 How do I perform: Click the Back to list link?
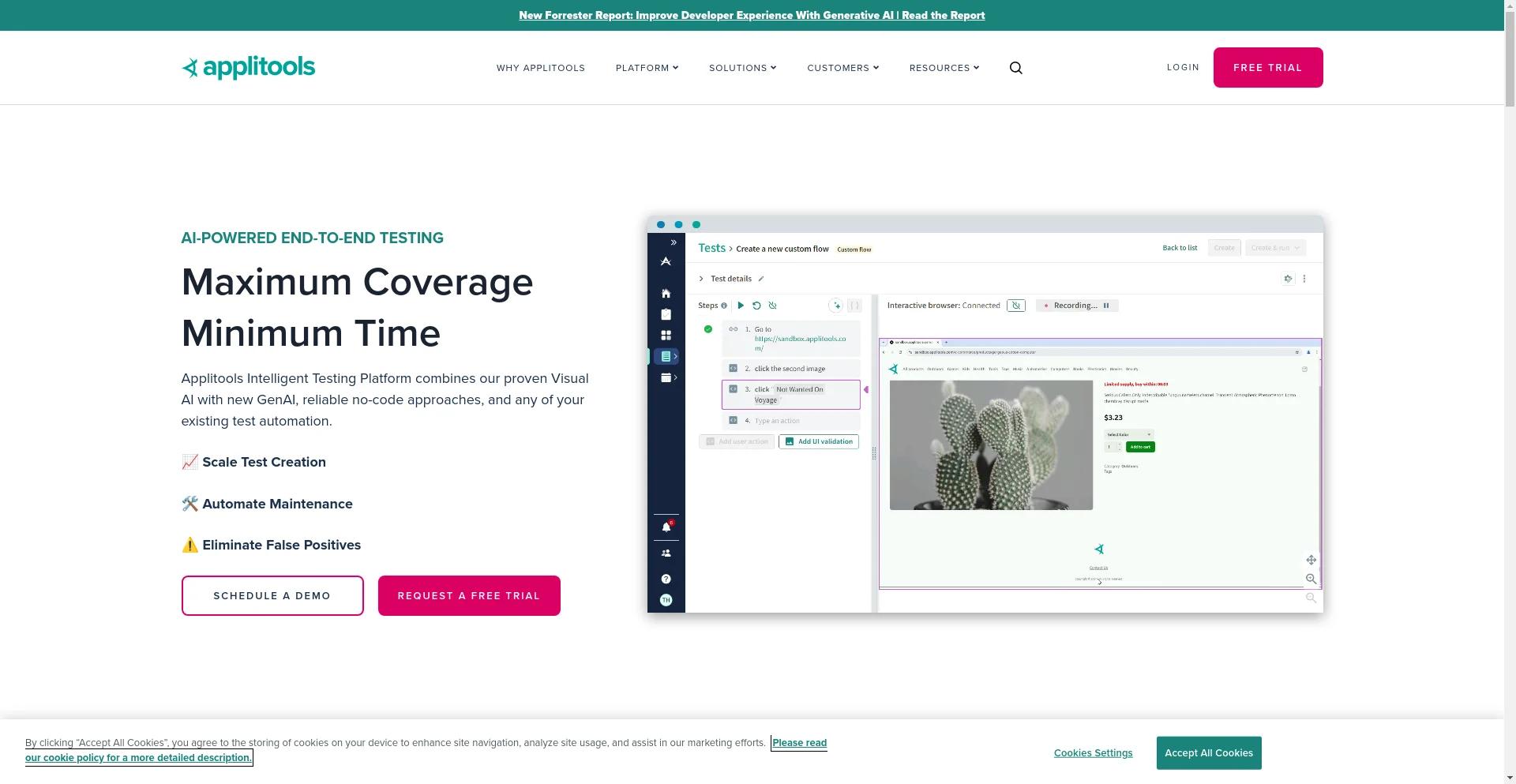pyautogui.click(x=1180, y=248)
